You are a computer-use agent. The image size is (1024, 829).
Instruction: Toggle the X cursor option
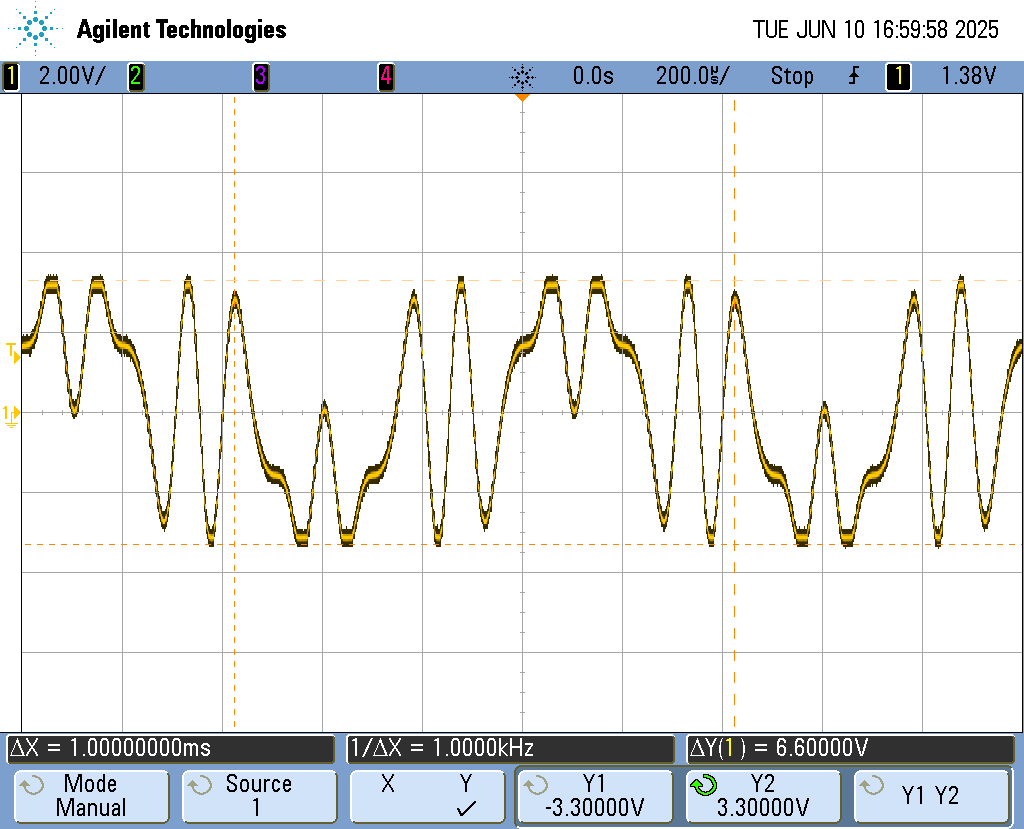click(x=388, y=784)
